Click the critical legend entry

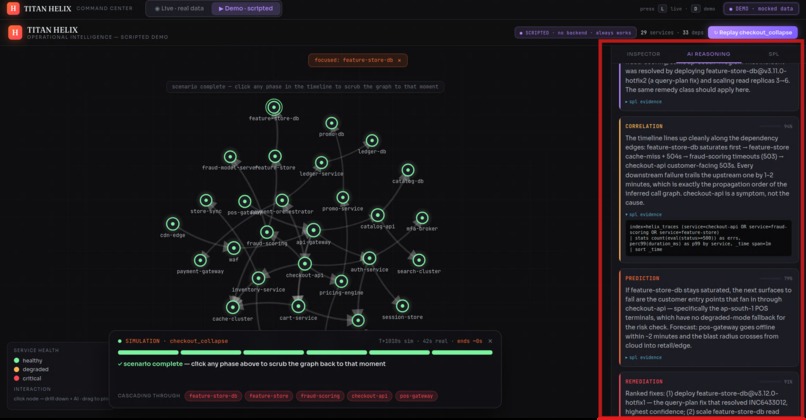coord(27,378)
